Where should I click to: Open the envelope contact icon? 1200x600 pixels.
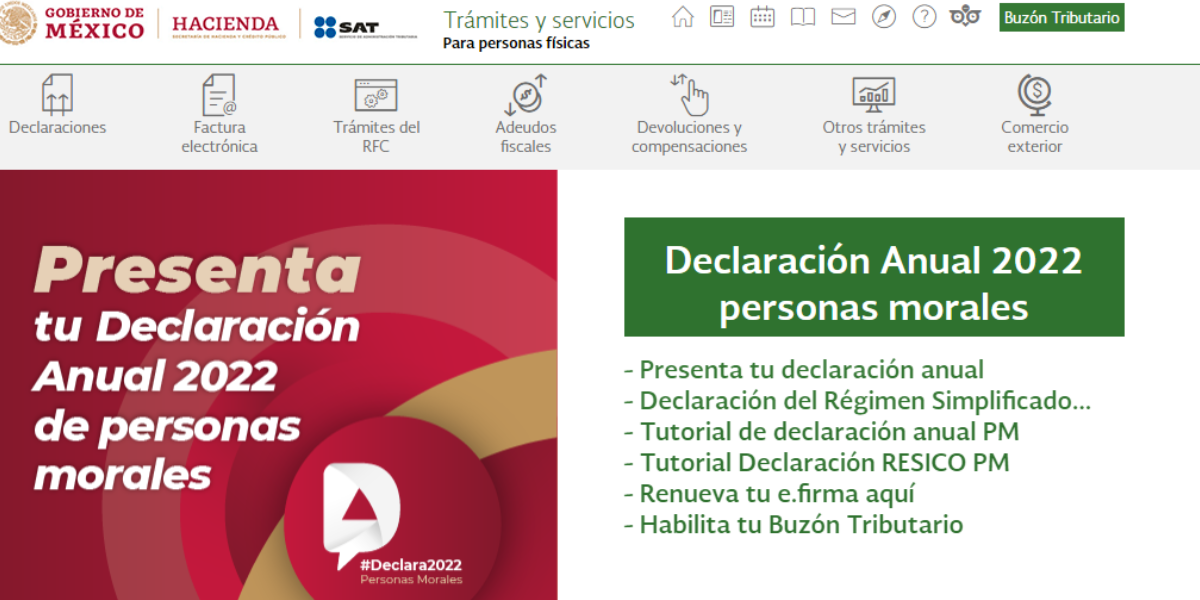(x=843, y=17)
